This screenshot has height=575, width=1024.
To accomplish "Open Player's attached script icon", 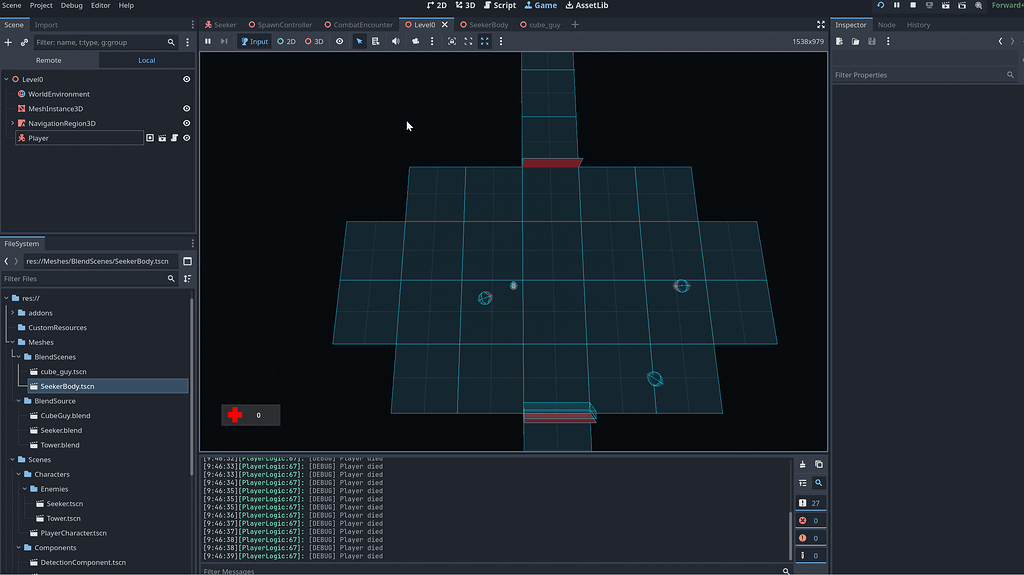I will (174, 138).
